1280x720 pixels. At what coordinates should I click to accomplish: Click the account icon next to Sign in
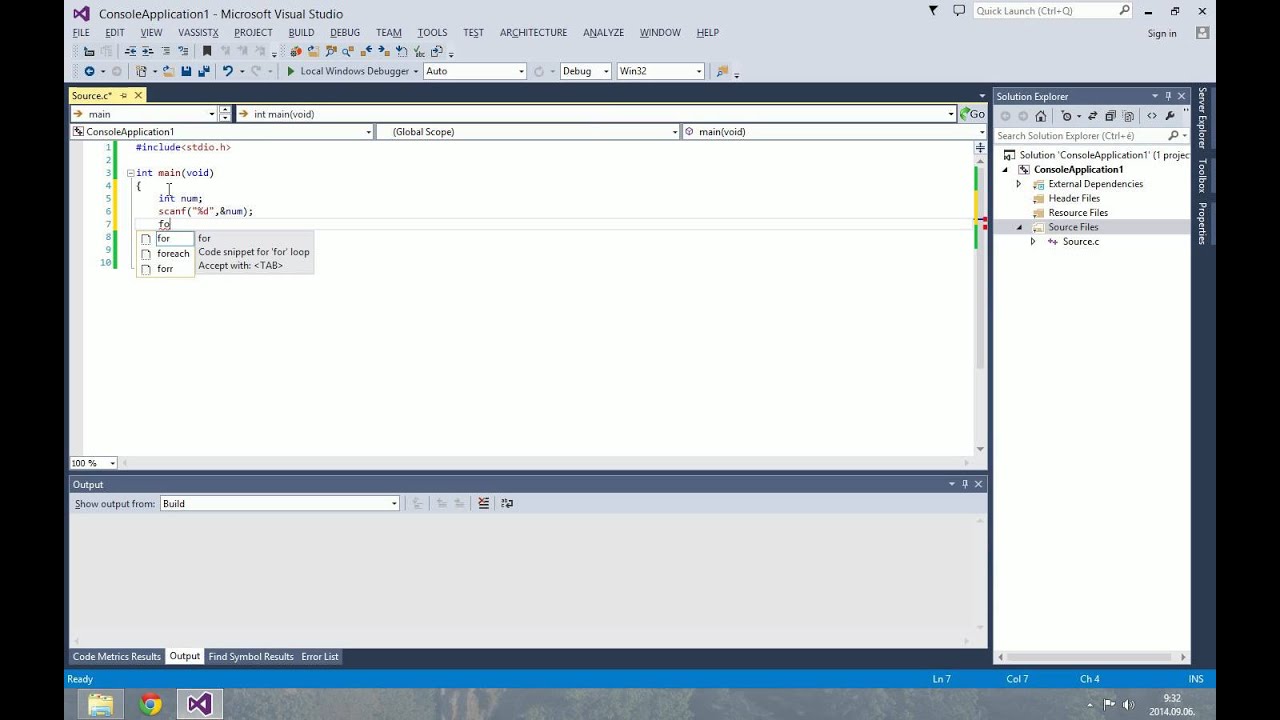click(1202, 33)
